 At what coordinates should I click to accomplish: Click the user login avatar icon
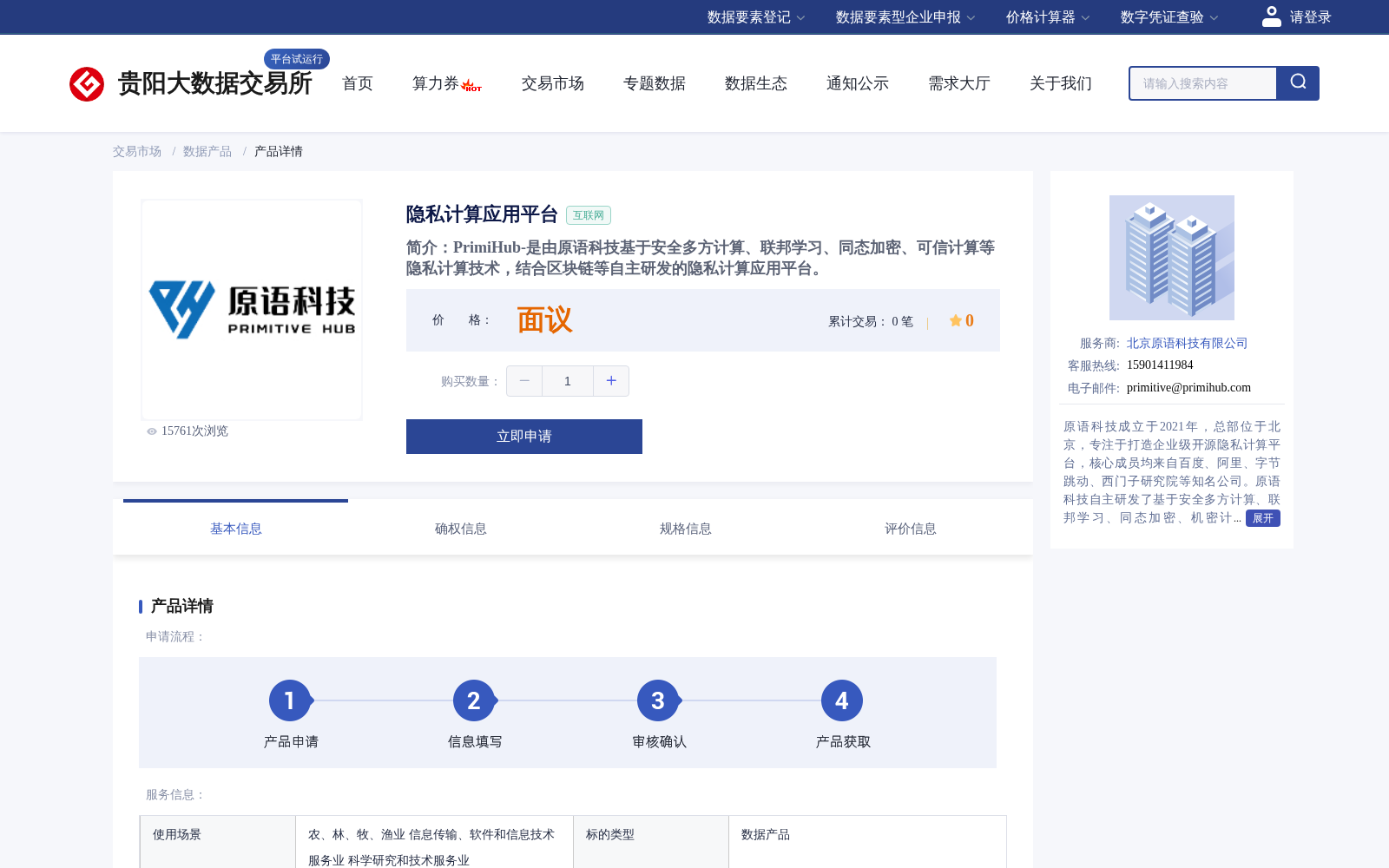pyautogui.click(x=1272, y=16)
